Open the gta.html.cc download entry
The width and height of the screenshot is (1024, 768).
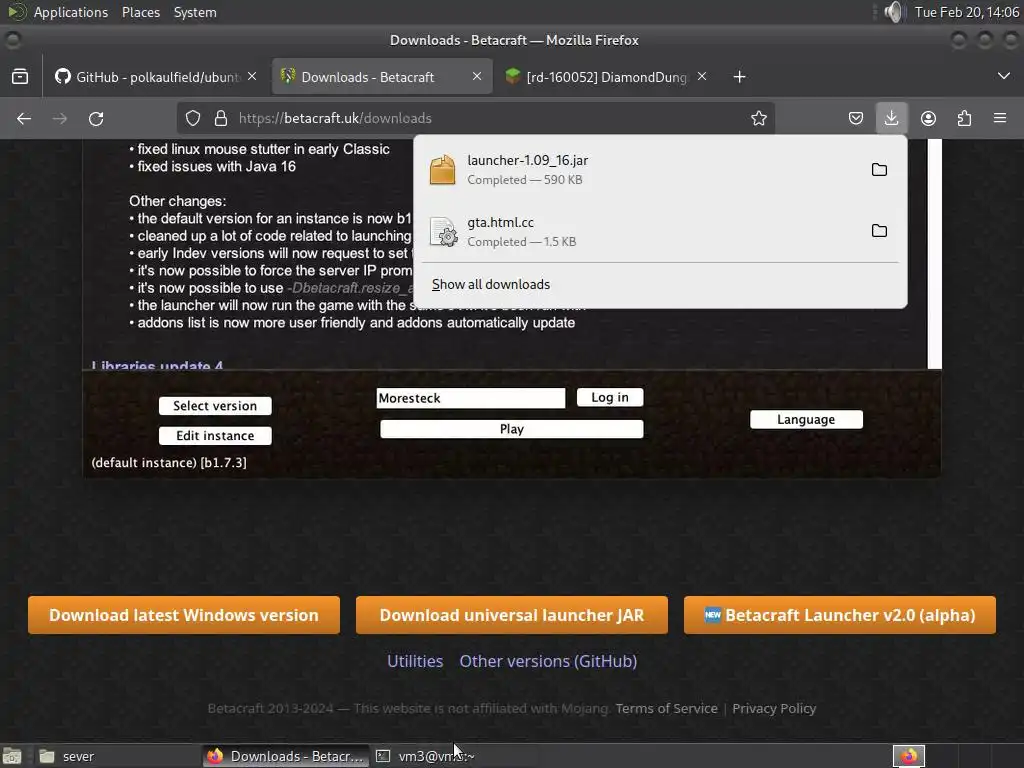point(640,231)
